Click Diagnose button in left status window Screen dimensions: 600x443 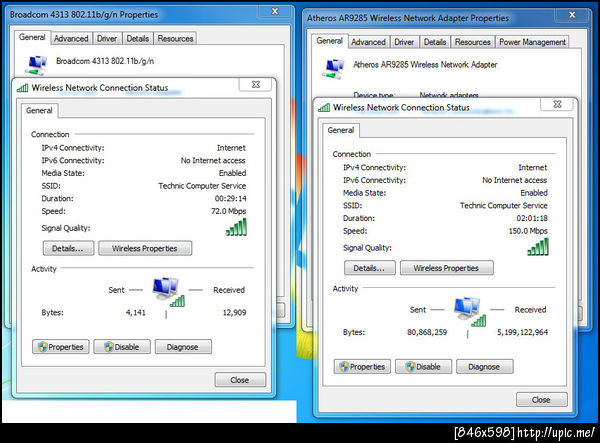(183, 347)
